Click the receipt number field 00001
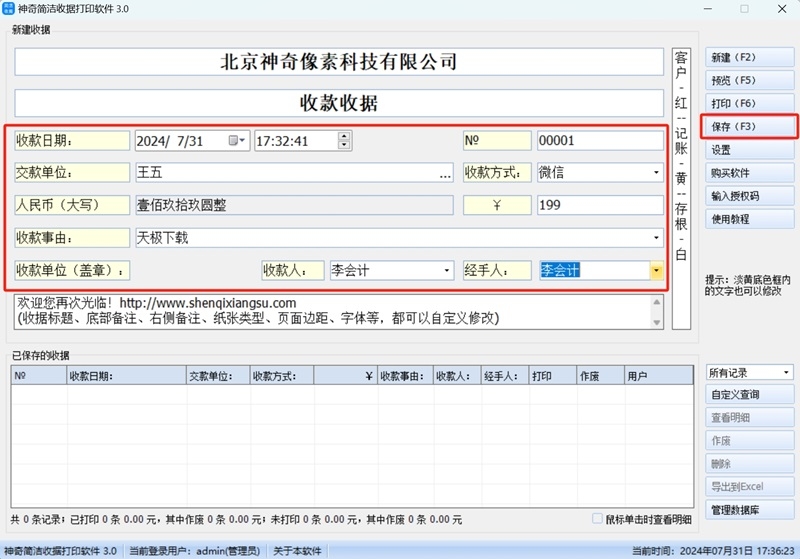Image resolution: width=800 pixels, height=559 pixels. [x=601, y=141]
